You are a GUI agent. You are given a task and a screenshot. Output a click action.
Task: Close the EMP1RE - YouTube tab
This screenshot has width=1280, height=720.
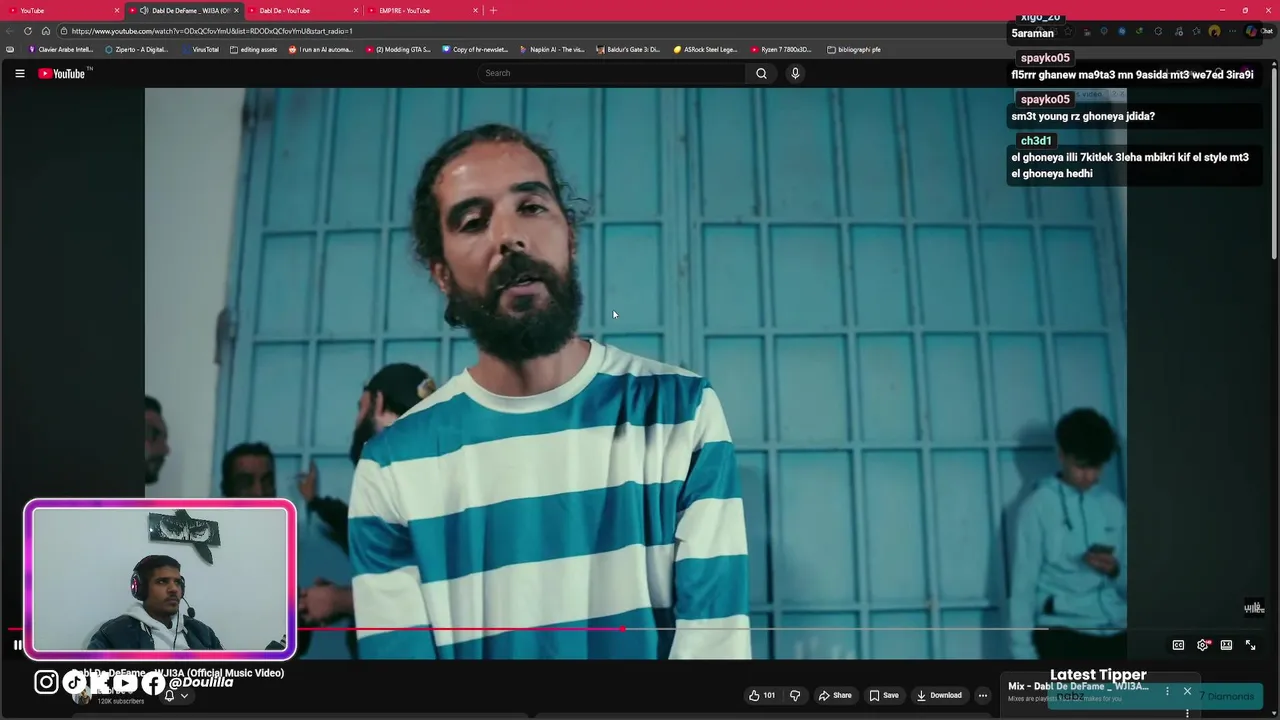pos(476,10)
